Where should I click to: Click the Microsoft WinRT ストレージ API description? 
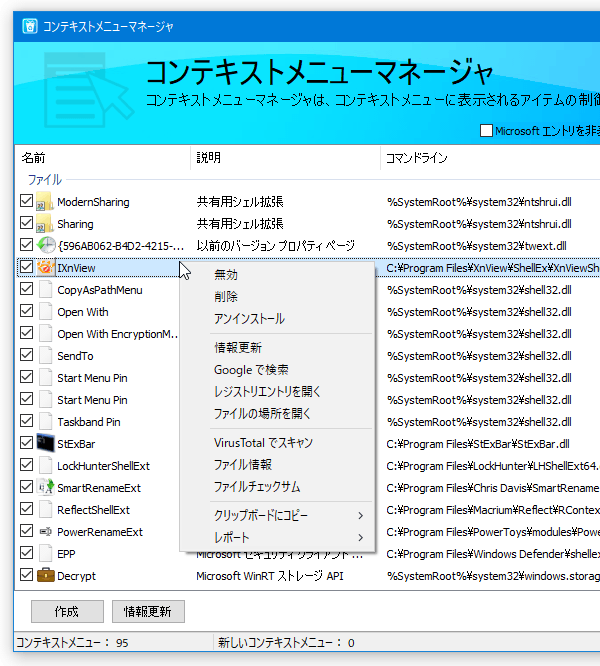click(x=270, y=576)
